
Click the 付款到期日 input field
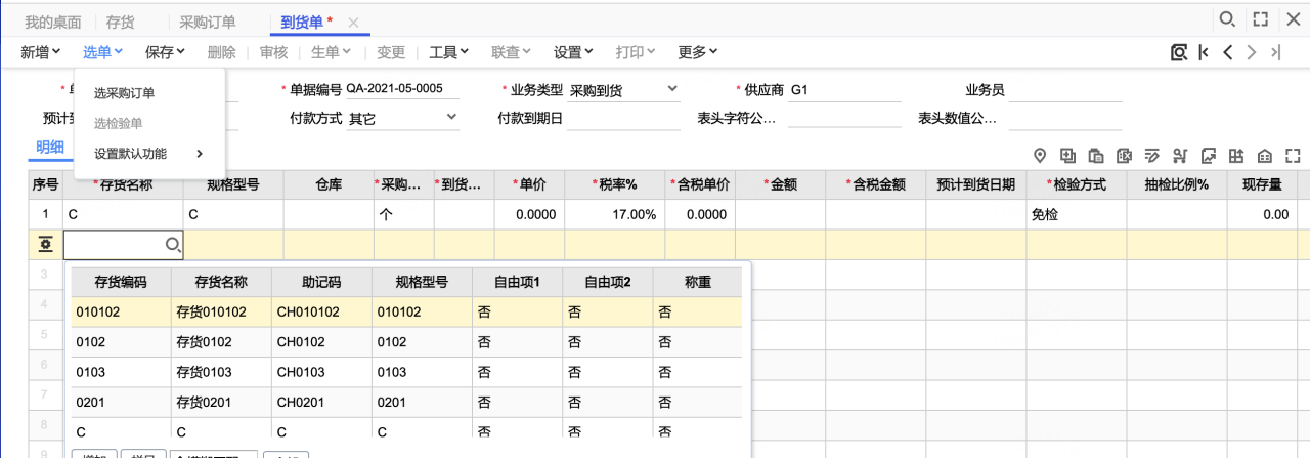point(624,118)
